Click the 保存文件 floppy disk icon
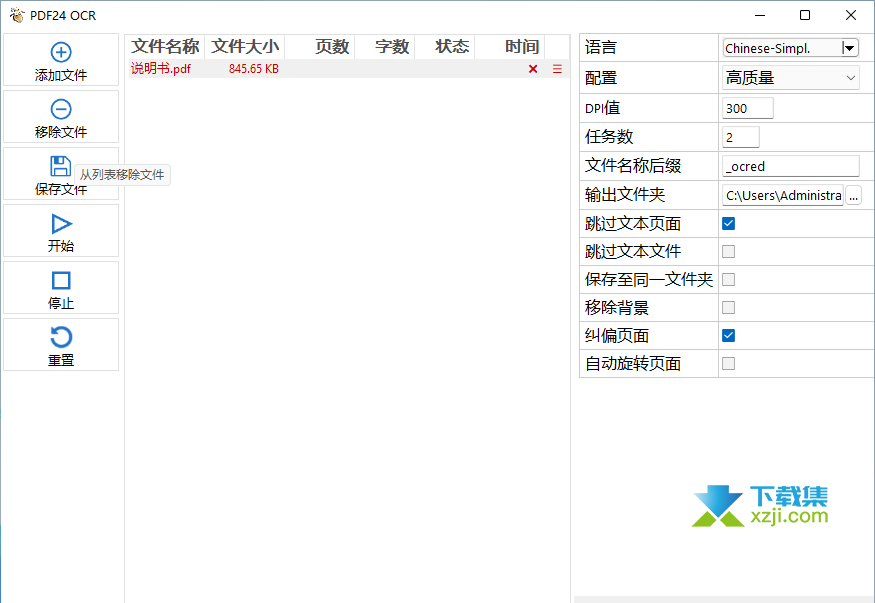The image size is (875, 603). click(x=60, y=166)
